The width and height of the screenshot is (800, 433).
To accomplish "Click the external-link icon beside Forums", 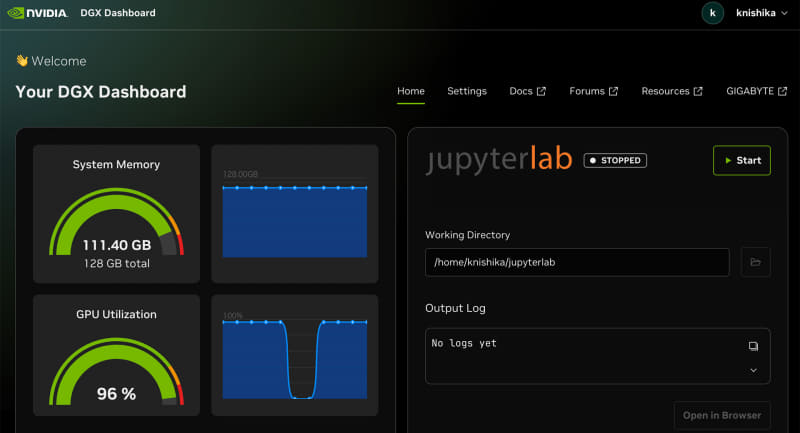I will pos(613,91).
